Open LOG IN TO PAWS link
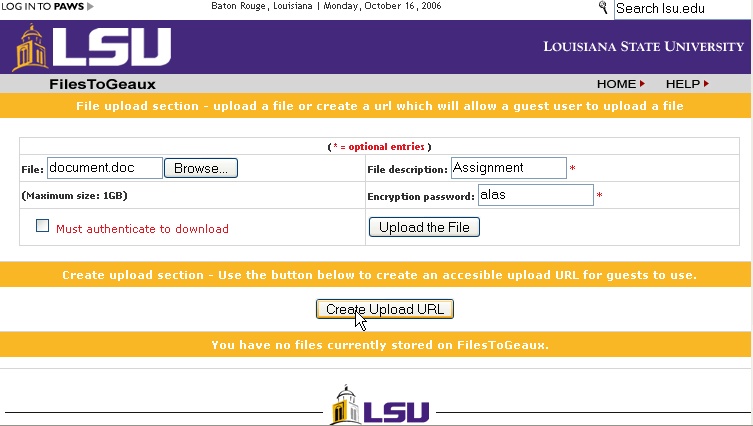The image size is (753, 426). click(48, 7)
